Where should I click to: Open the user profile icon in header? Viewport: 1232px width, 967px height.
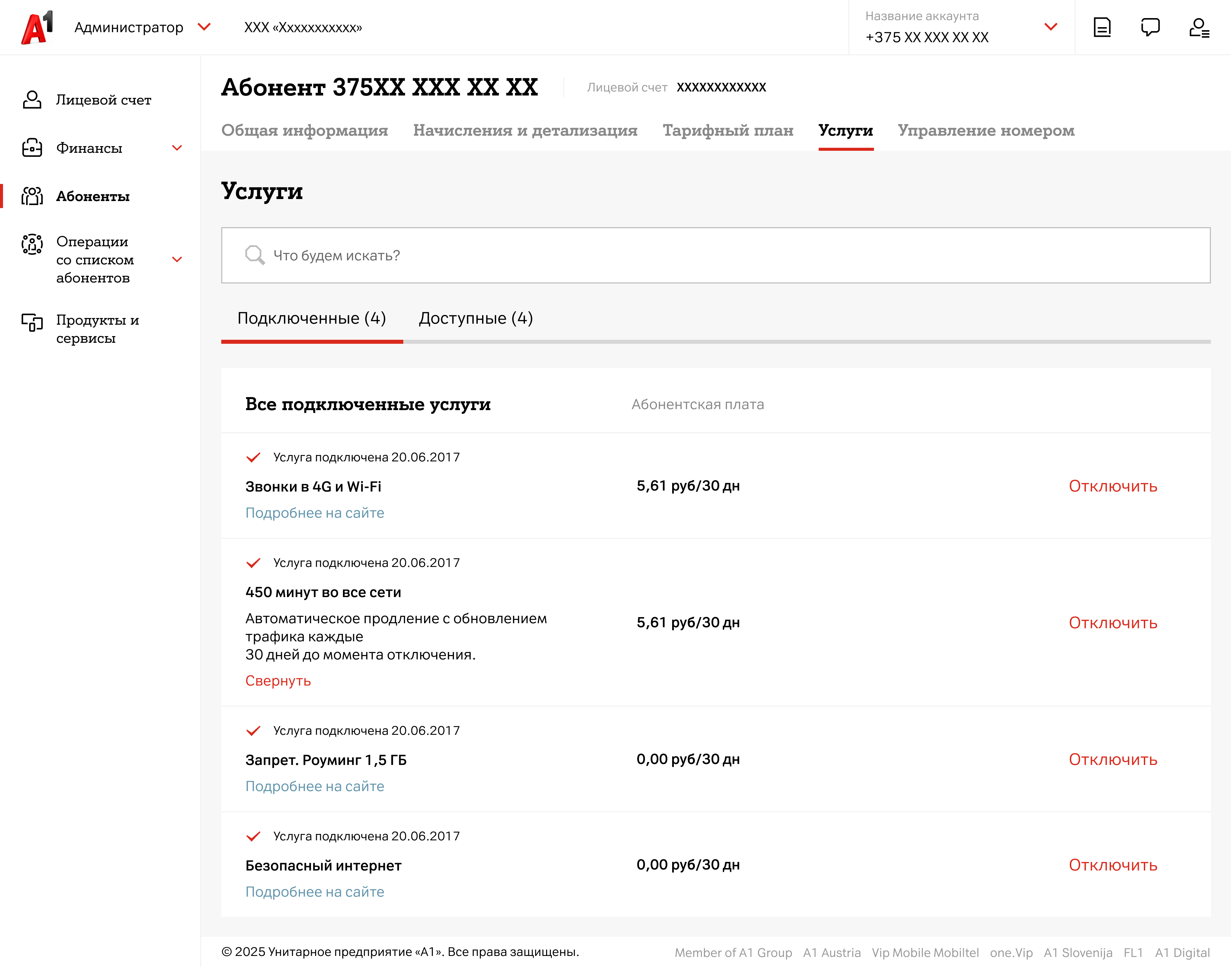1198,27
